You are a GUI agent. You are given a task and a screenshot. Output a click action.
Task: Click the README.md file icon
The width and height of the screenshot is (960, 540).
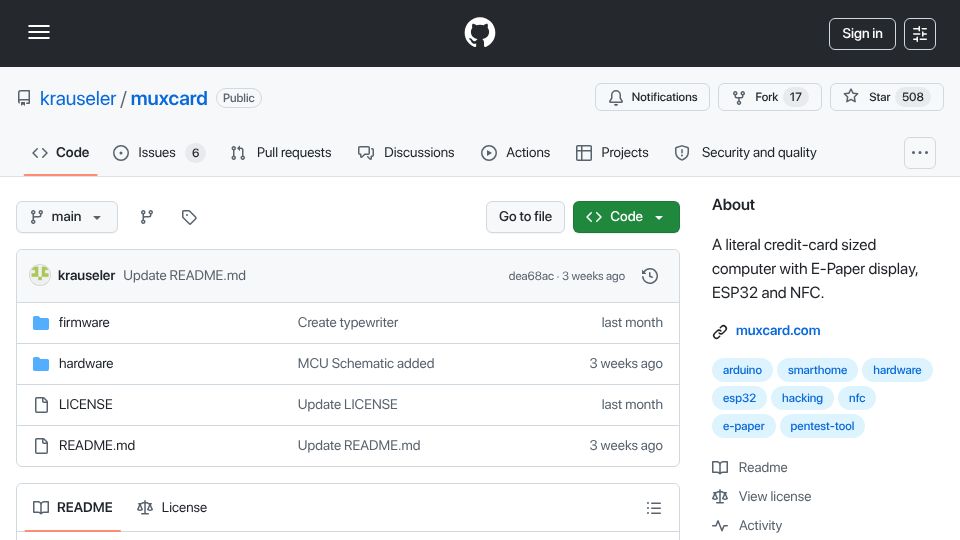[x=41, y=446]
